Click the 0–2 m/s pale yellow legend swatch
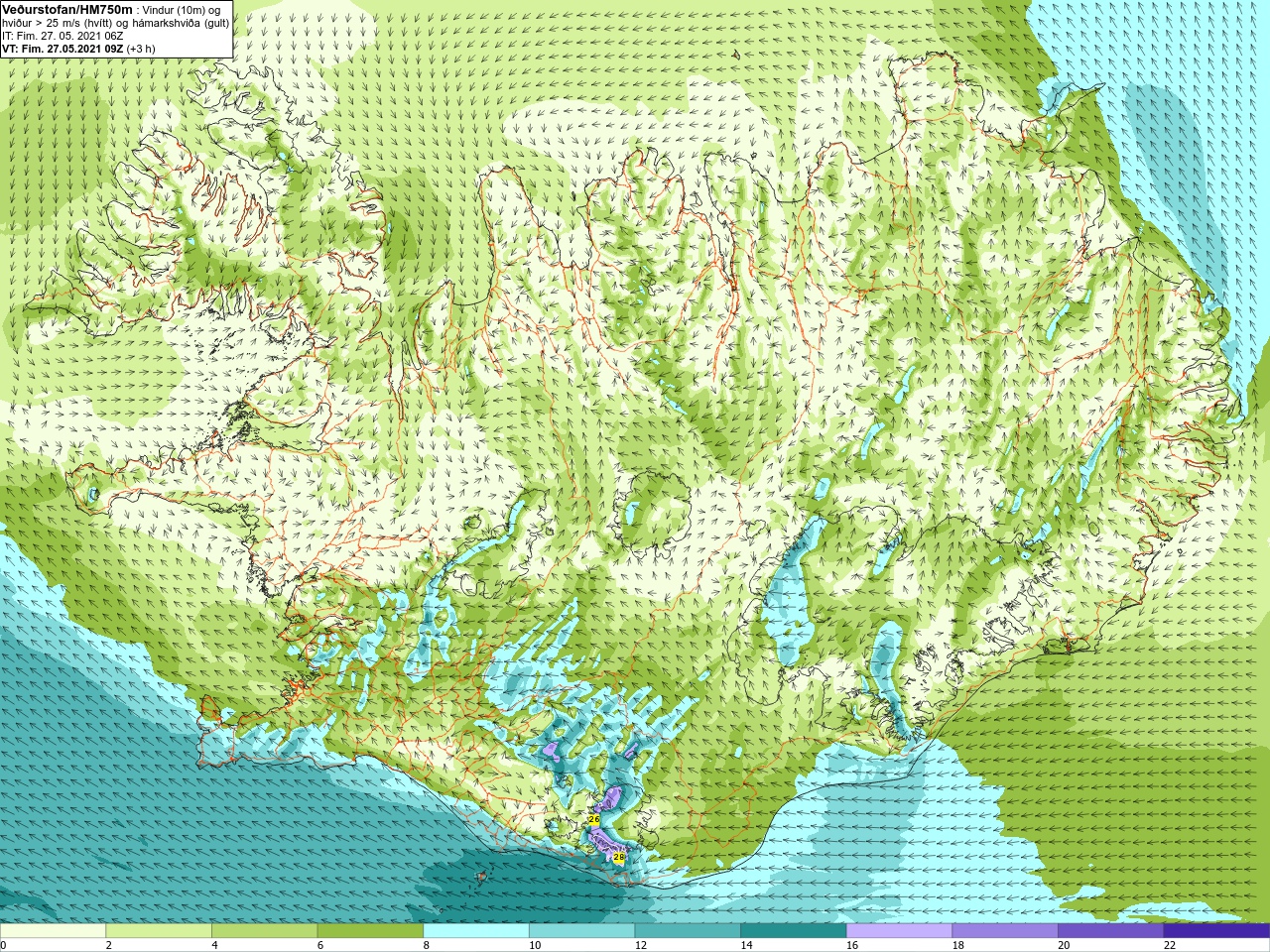Viewport: 1270px width, 952px height. (53, 931)
